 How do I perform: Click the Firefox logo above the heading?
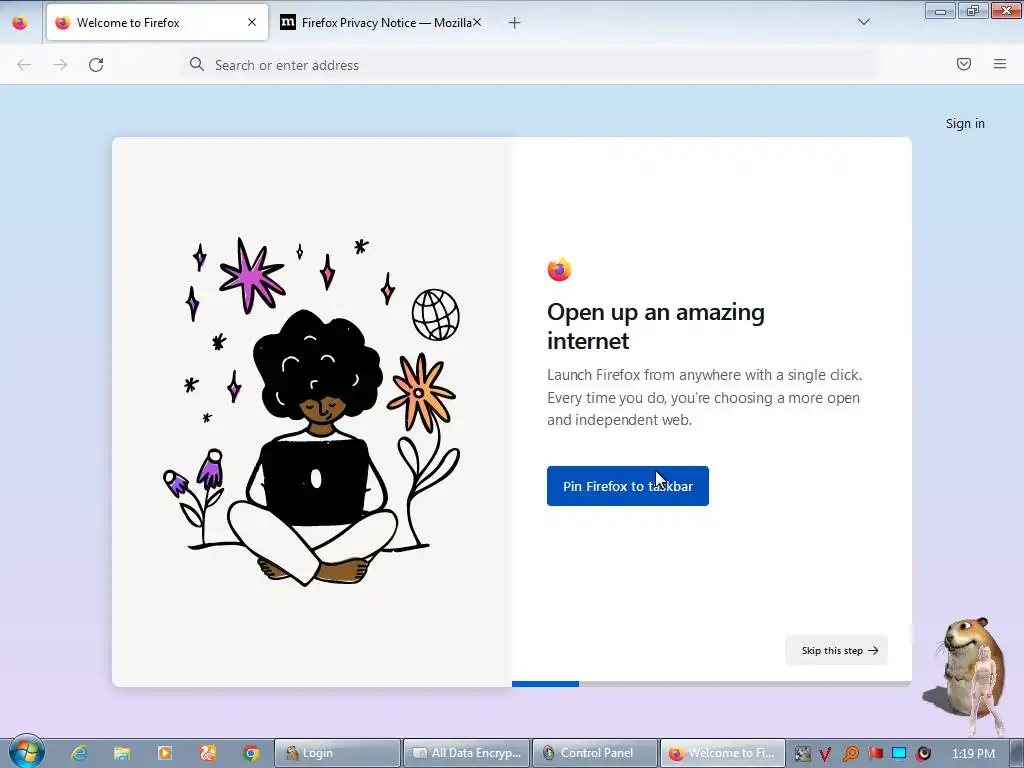click(560, 270)
